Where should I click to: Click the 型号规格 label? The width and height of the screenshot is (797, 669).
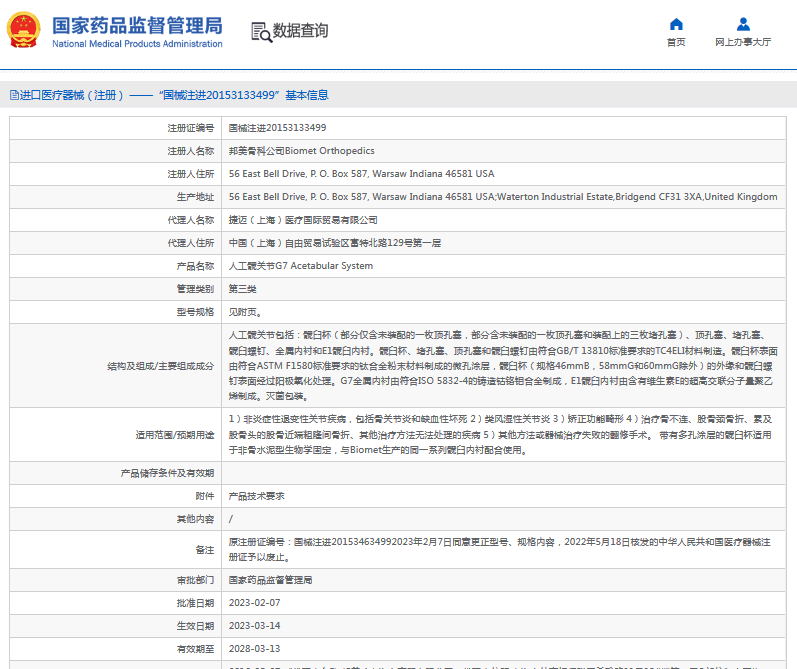click(196, 312)
